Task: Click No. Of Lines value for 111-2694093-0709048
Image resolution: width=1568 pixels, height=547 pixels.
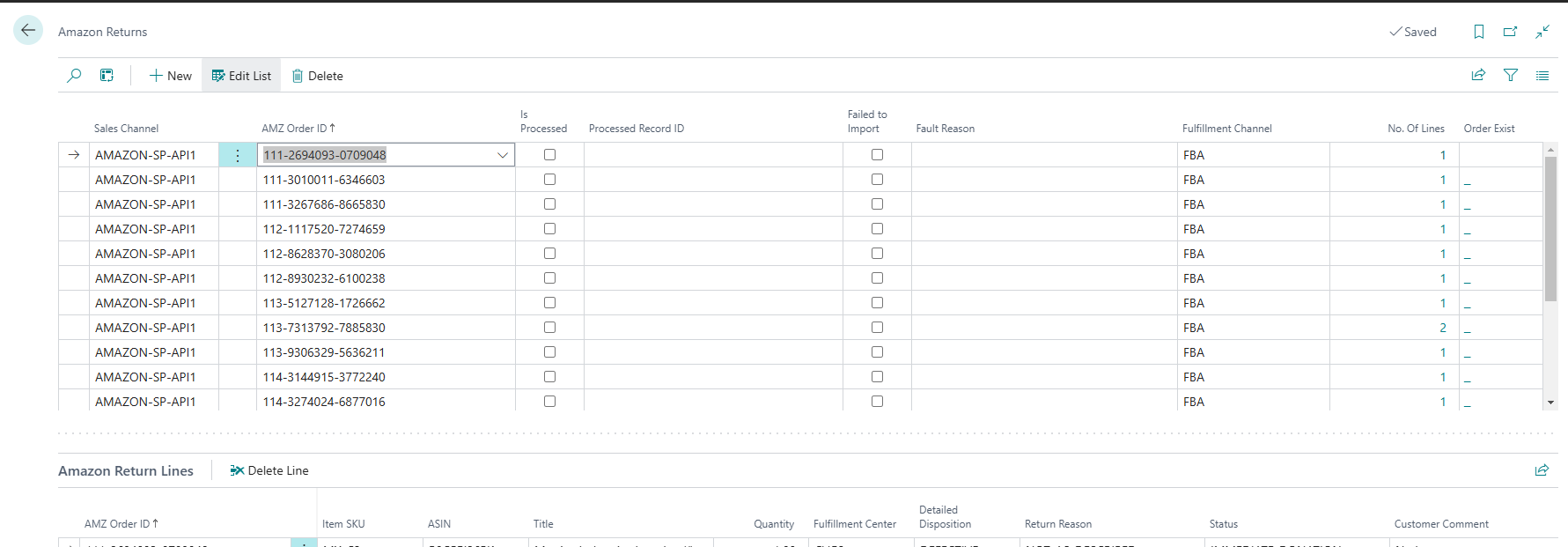Action: (x=1443, y=155)
